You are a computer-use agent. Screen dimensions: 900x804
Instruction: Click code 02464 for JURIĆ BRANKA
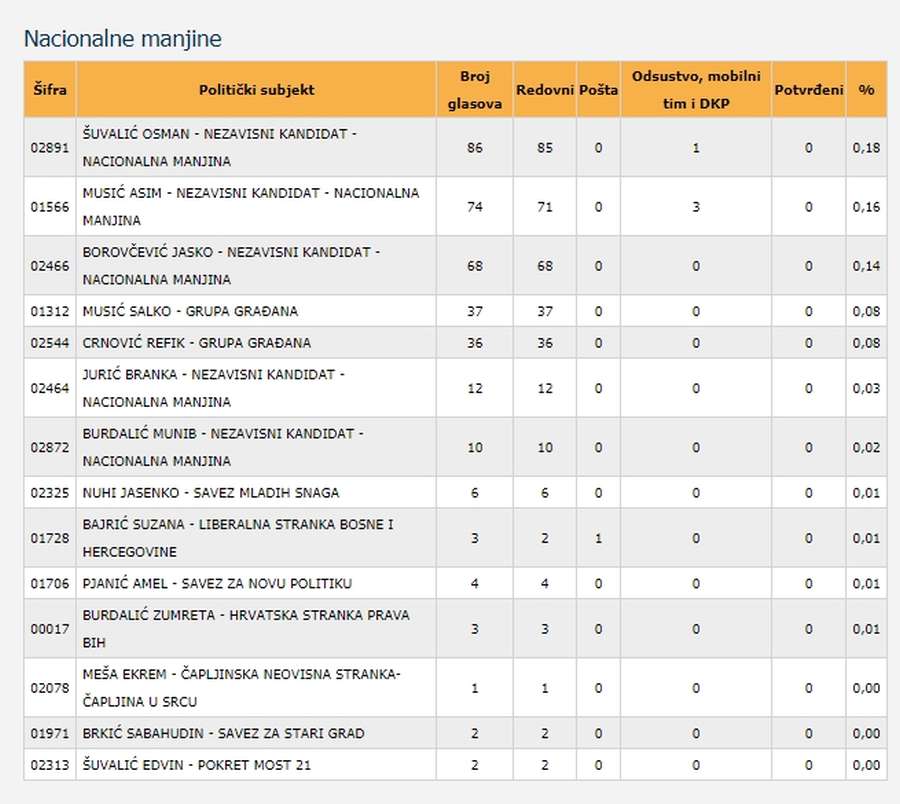coord(49,388)
